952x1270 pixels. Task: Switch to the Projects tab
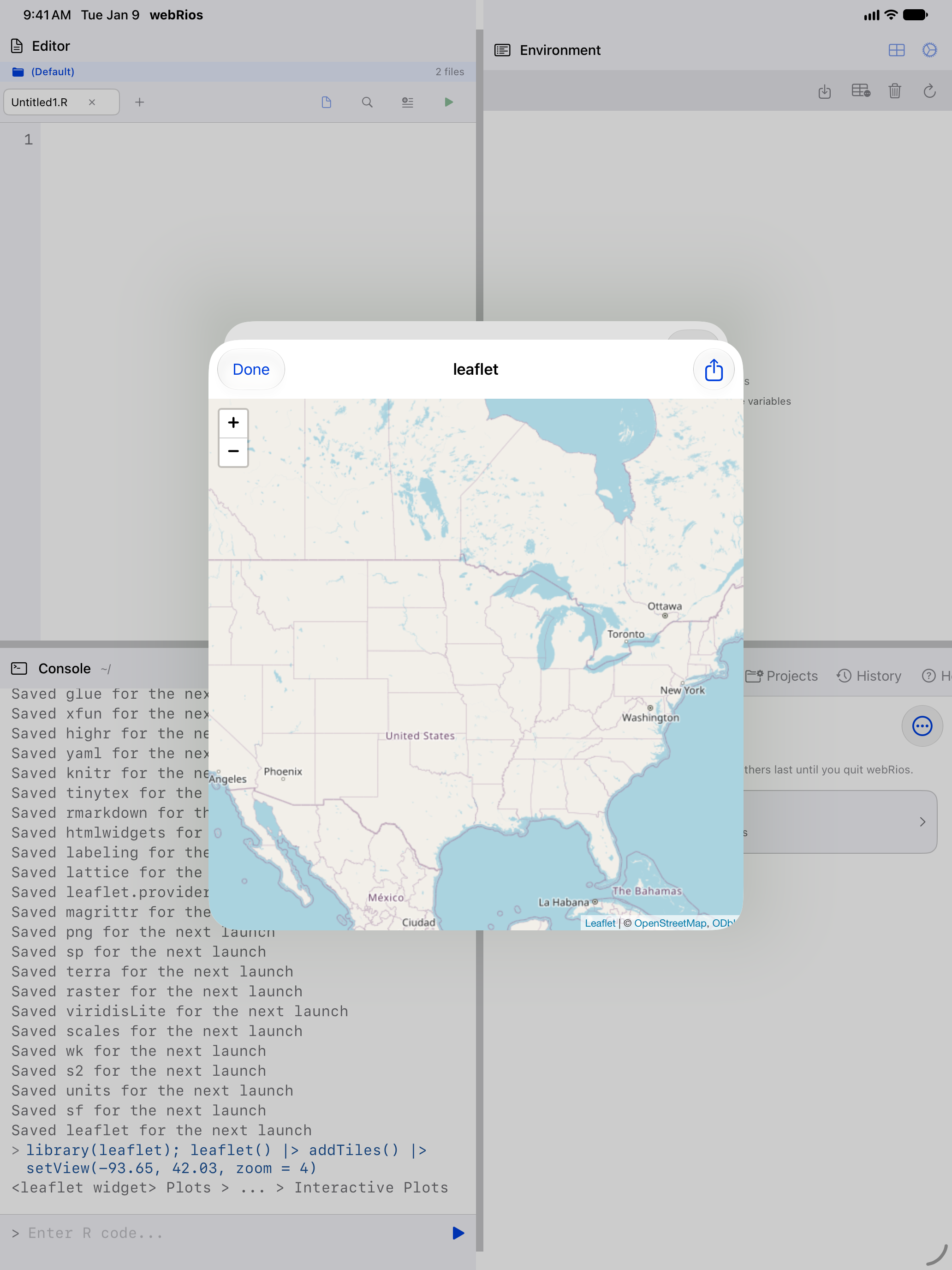pyautogui.click(x=781, y=676)
